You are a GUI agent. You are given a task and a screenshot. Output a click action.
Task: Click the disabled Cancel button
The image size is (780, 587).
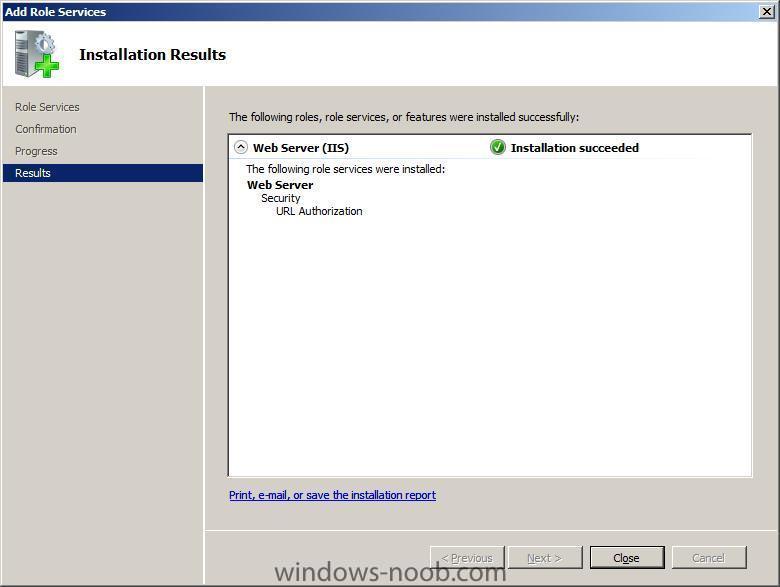click(x=709, y=558)
